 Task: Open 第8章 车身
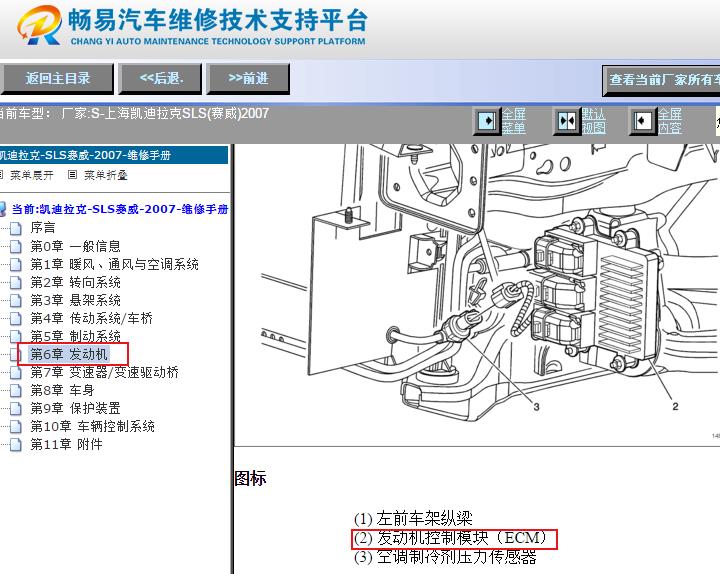[x=62, y=390]
